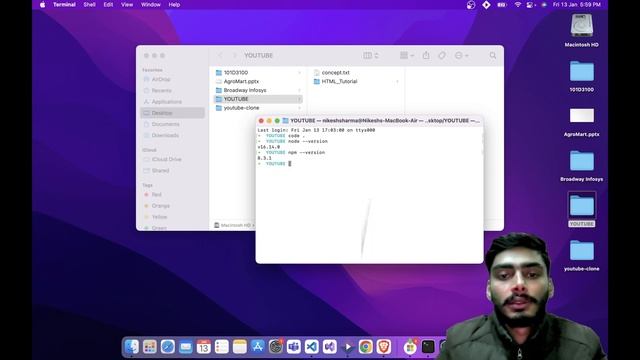Check battery status in menu bar

point(502,4)
